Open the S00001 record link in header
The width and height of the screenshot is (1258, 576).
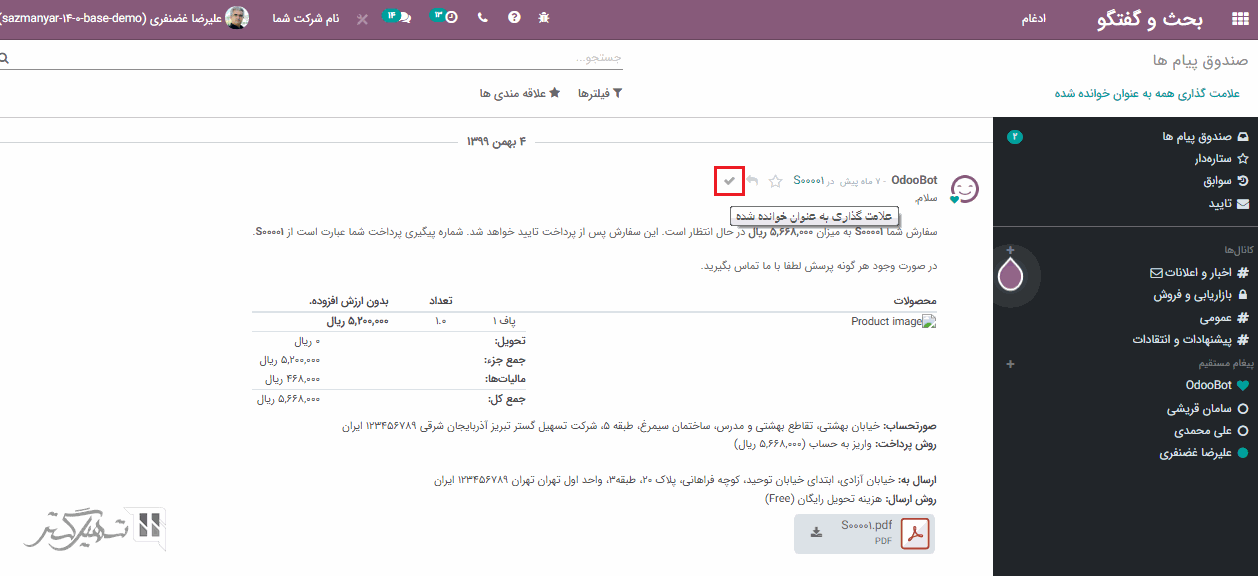pyautogui.click(x=809, y=181)
